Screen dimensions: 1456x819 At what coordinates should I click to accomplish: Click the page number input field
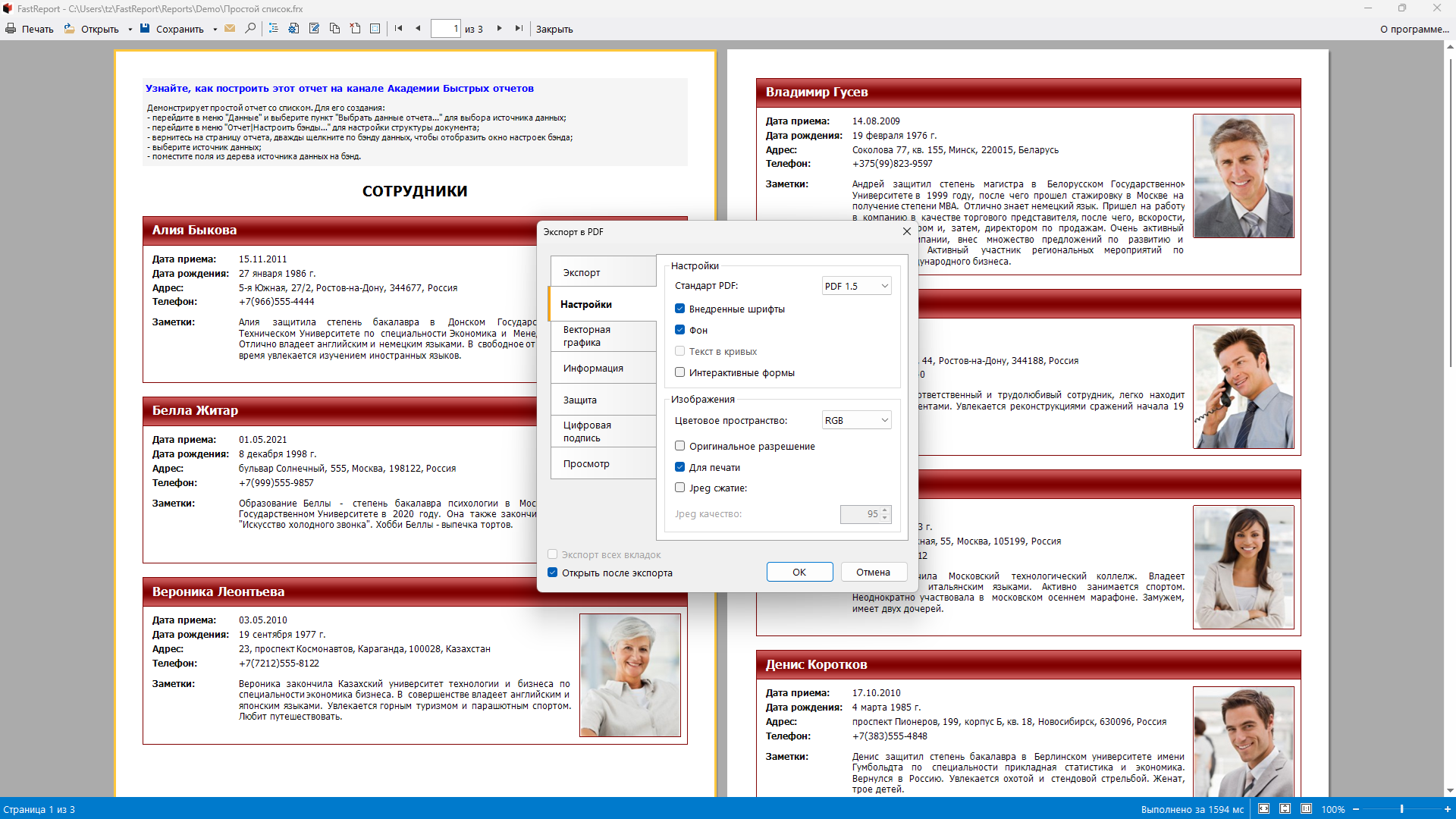tap(445, 29)
